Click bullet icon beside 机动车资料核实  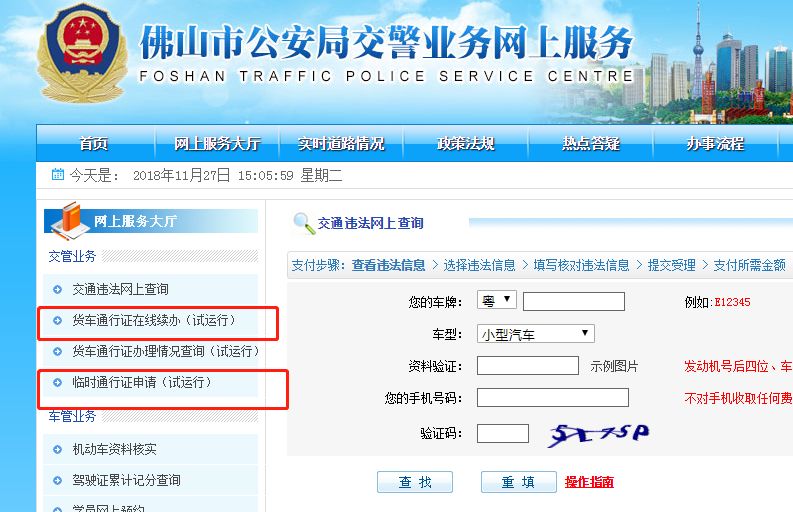[57, 449]
